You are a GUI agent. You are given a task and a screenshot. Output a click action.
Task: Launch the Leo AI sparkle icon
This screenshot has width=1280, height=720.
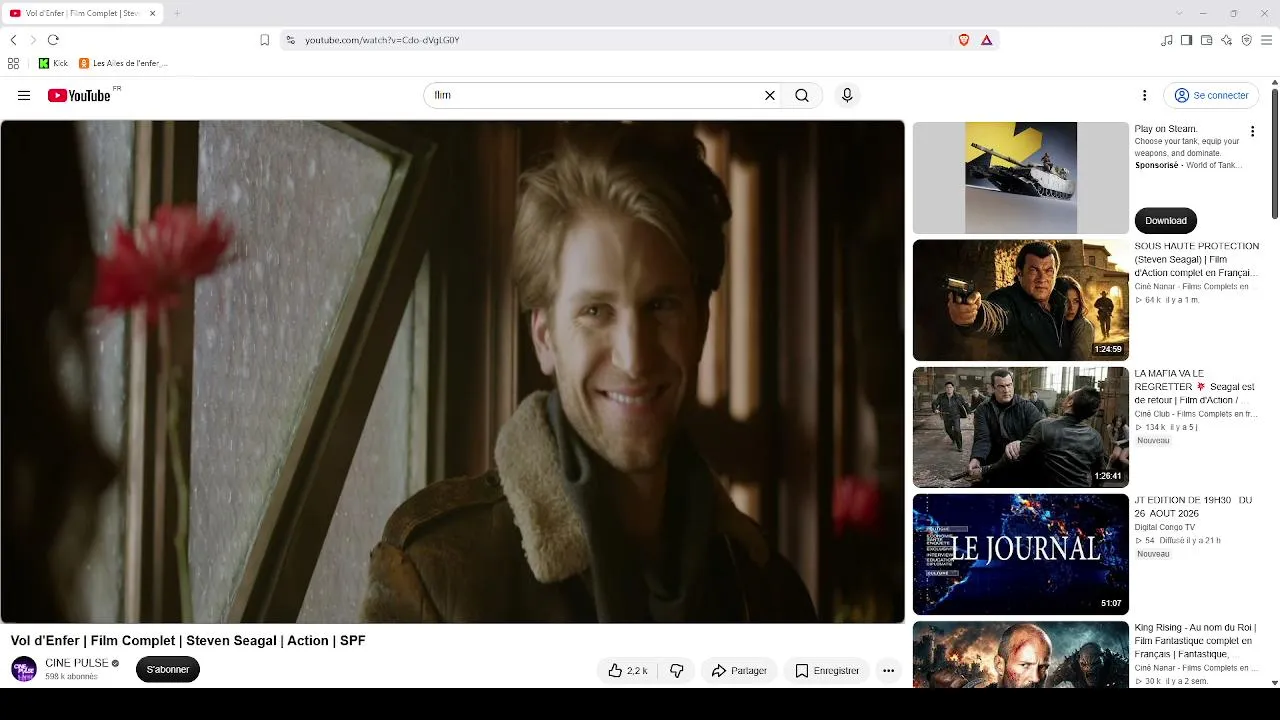coord(1226,40)
